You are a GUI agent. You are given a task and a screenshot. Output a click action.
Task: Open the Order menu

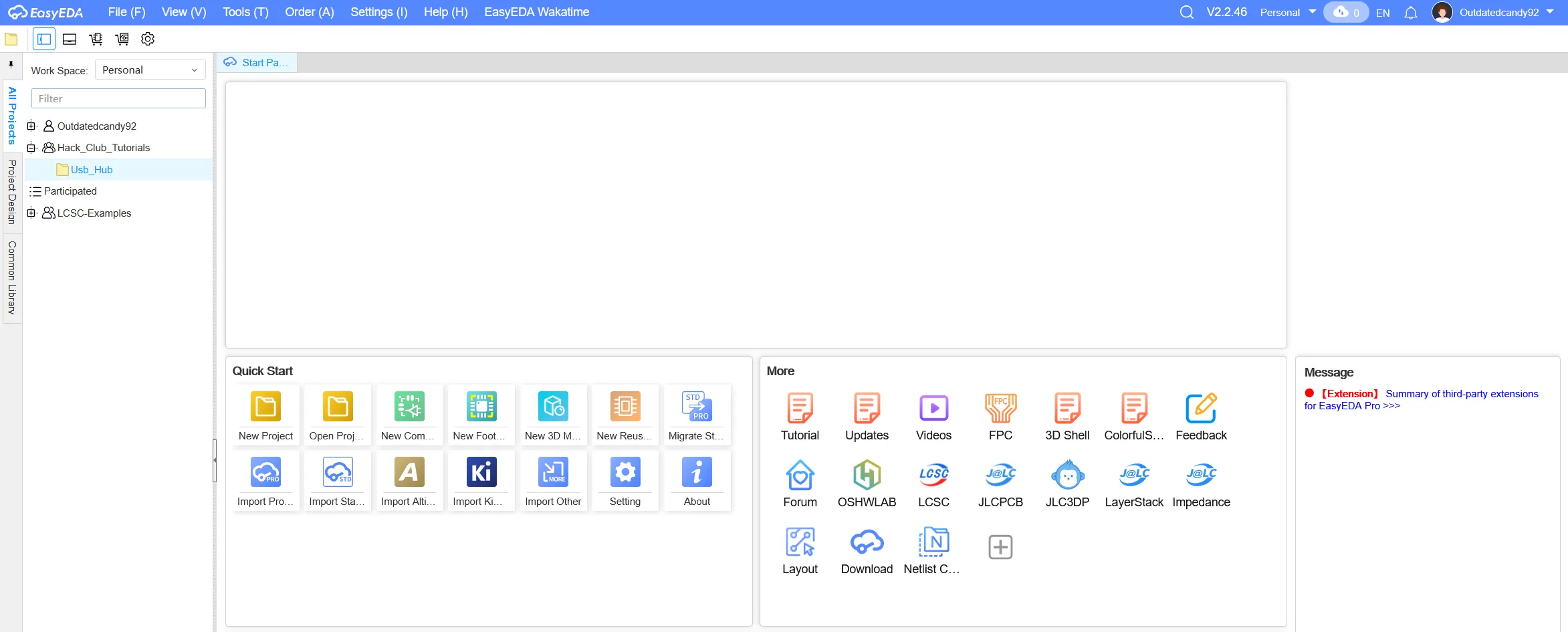(309, 12)
